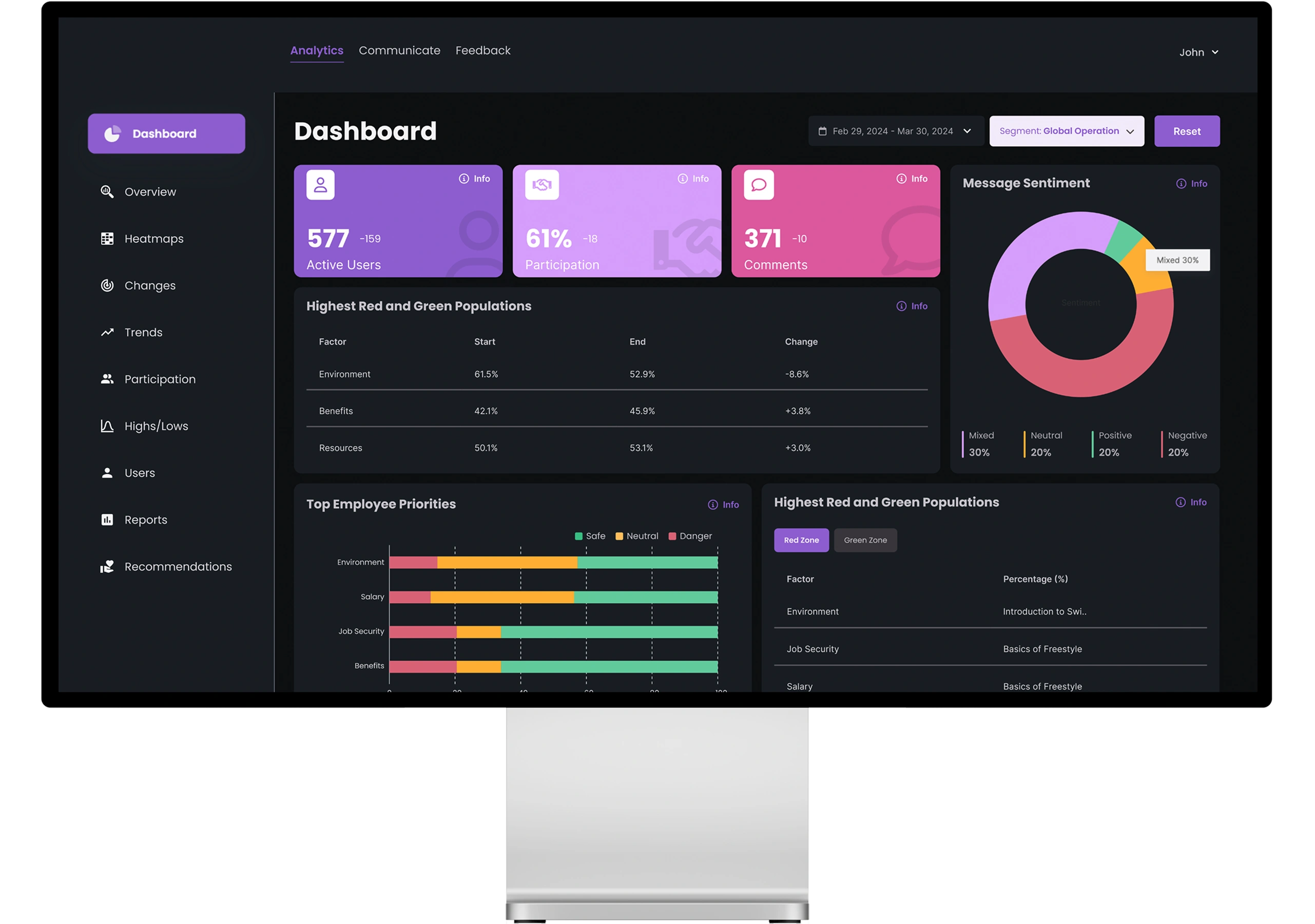Screen dimensions: 1315x924
Task: Click the Recommendations sidebar icon
Action: tap(107, 567)
